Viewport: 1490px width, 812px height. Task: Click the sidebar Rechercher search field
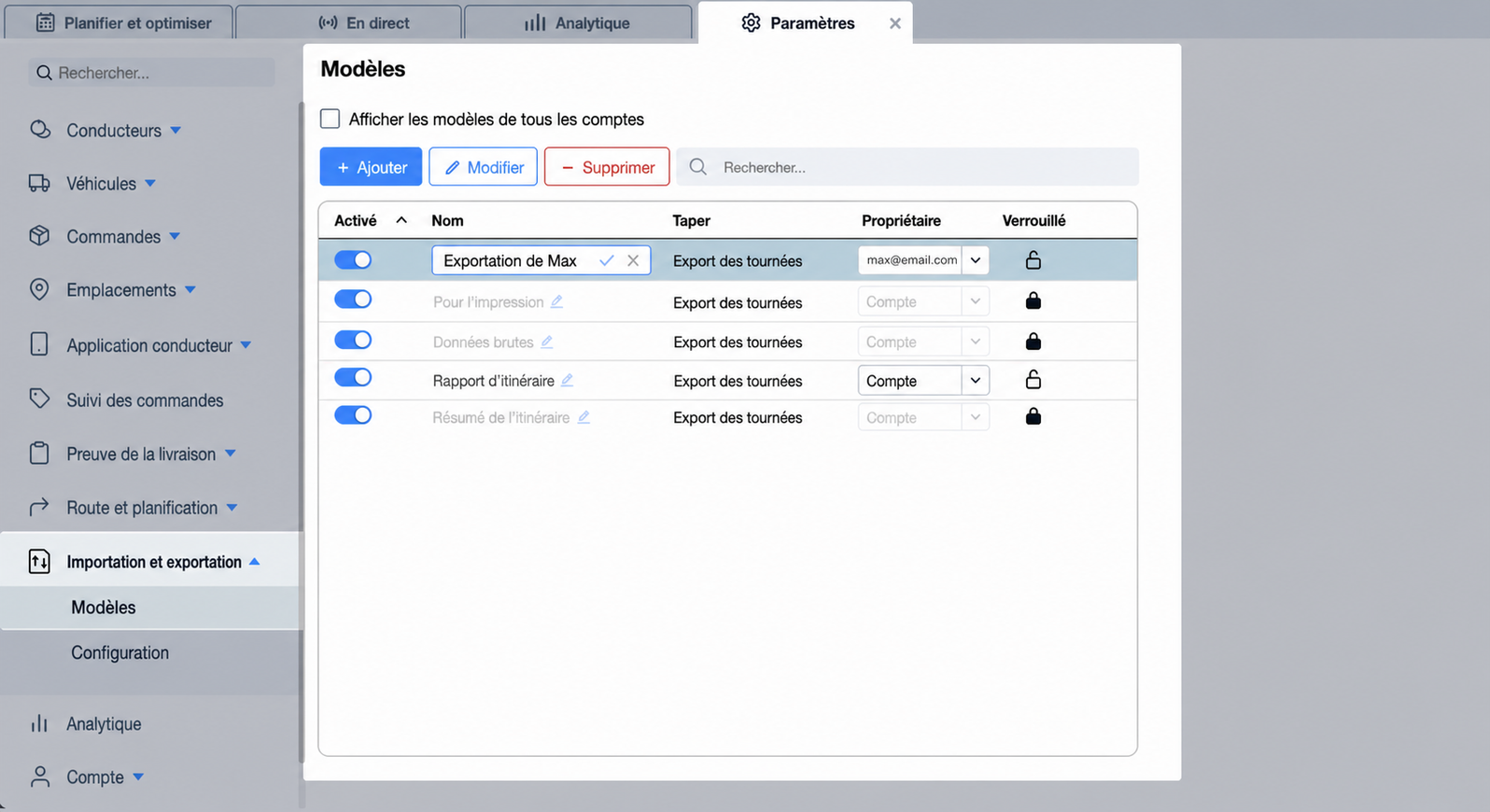tap(151, 72)
